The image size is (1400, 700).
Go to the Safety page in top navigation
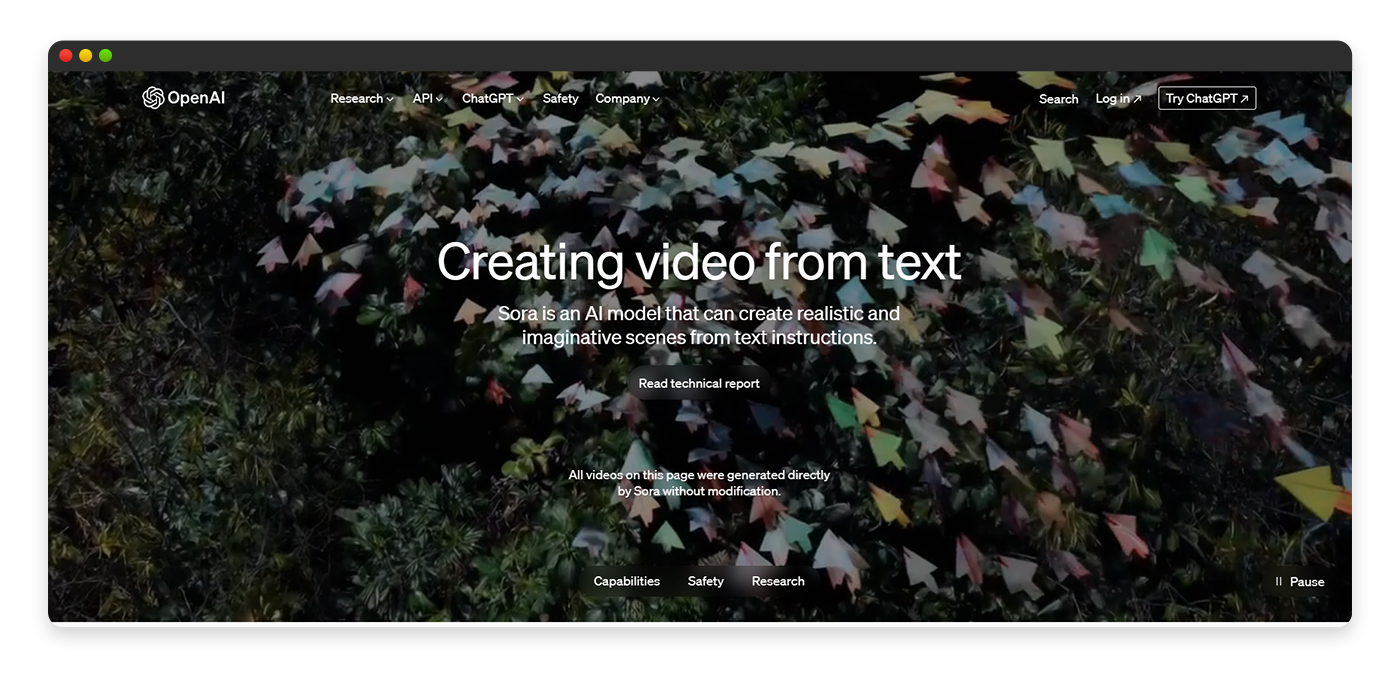pos(560,98)
